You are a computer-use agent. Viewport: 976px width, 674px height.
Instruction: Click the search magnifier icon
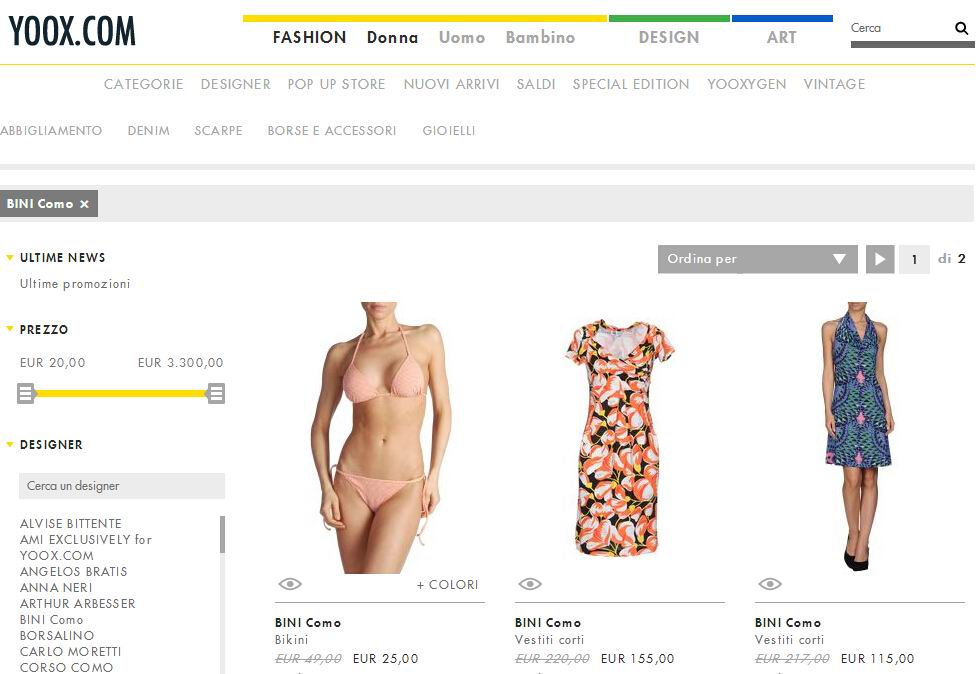[961, 28]
